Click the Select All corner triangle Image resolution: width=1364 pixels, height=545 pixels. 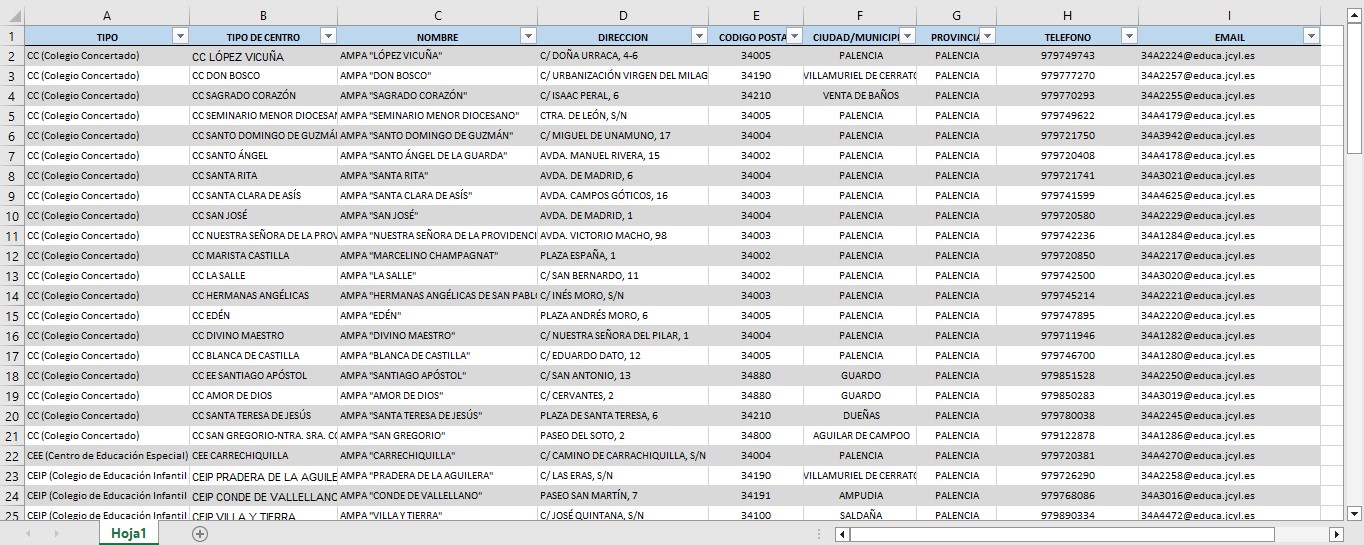[12, 15]
